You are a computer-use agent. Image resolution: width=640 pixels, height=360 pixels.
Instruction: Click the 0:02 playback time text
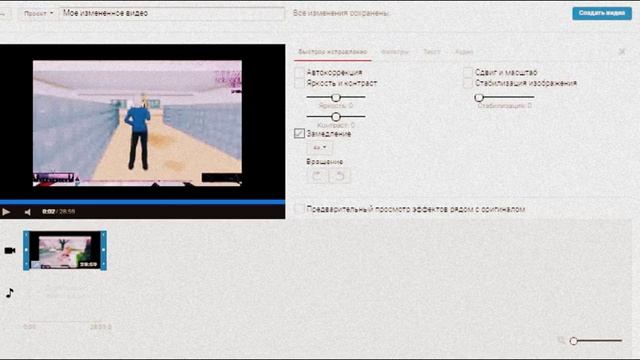click(49, 212)
